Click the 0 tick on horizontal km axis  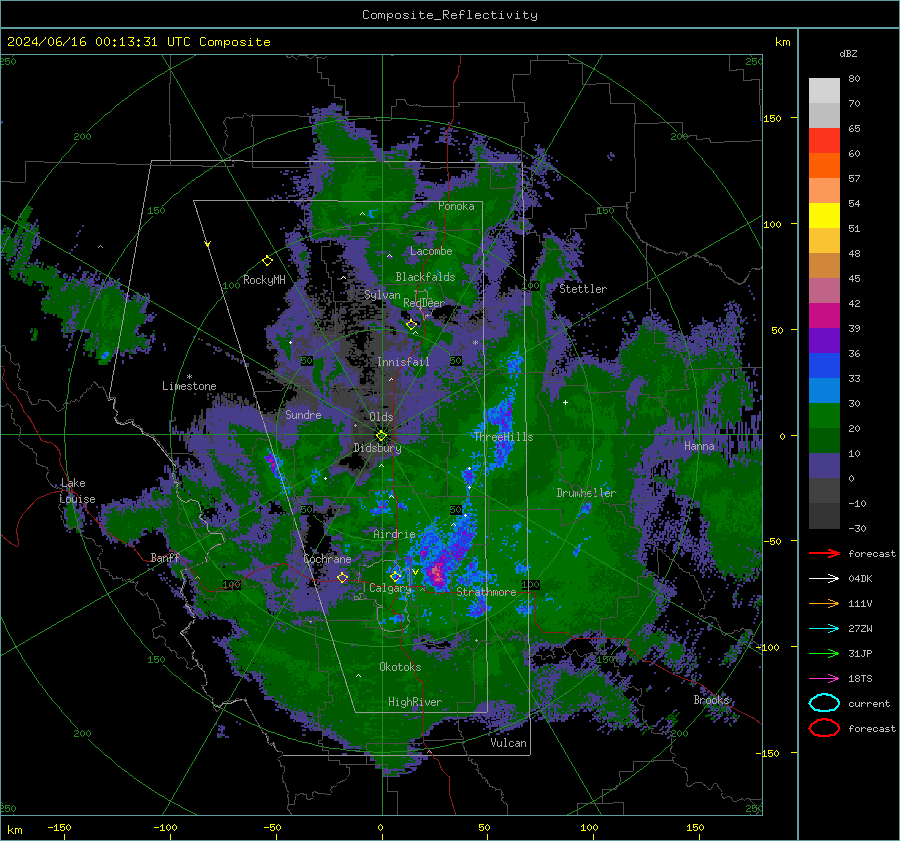click(x=381, y=827)
